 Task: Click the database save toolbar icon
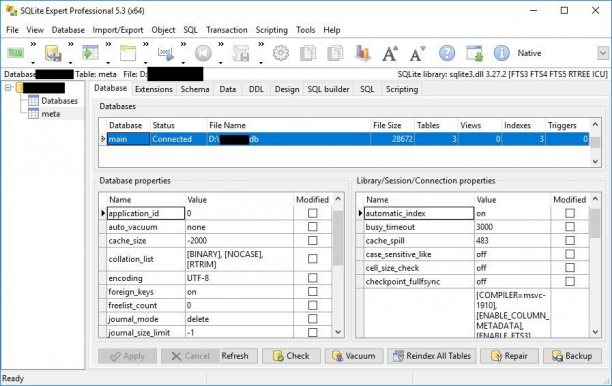(53, 53)
